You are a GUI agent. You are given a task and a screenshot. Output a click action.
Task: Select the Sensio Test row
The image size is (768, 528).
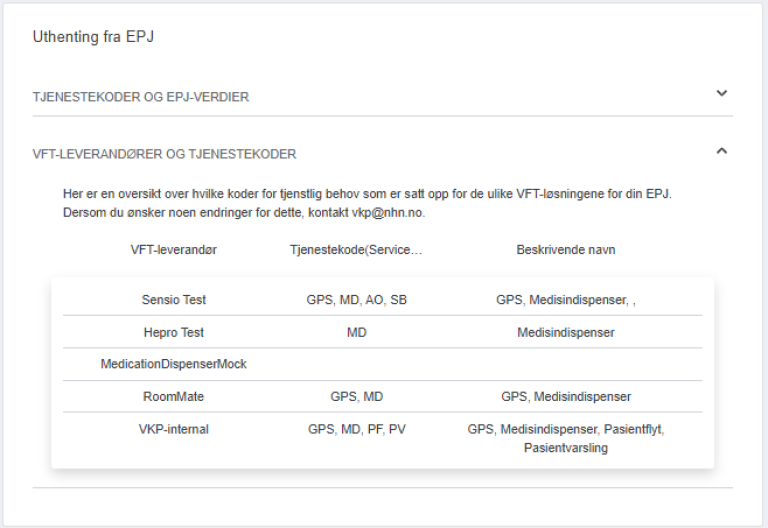click(174, 300)
